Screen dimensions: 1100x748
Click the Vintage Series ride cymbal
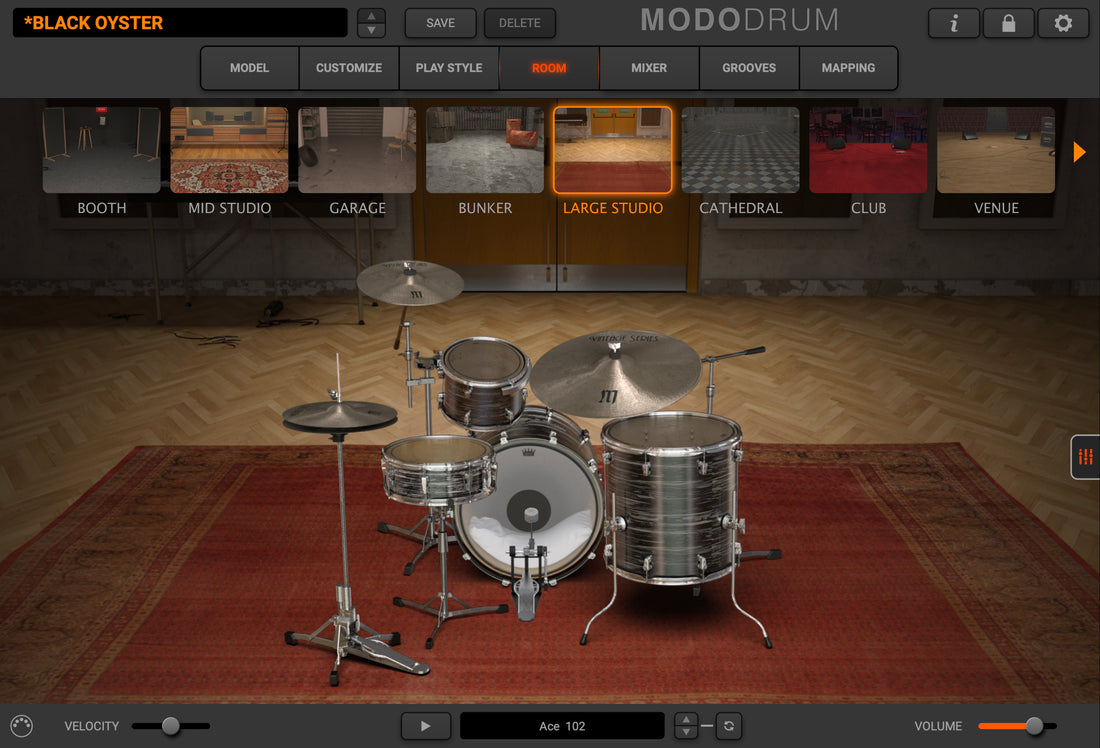pos(615,374)
